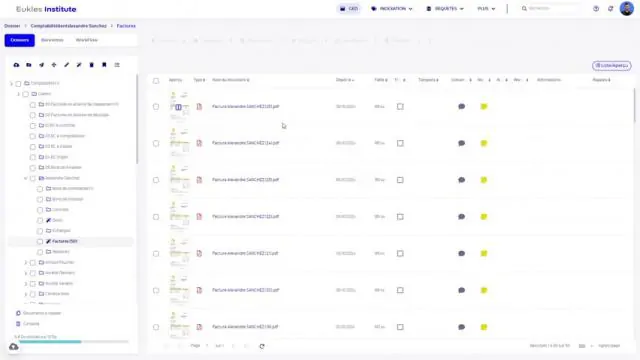
Task: Click the Liste/Aperçu view button
Action: click(x=611, y=65)
